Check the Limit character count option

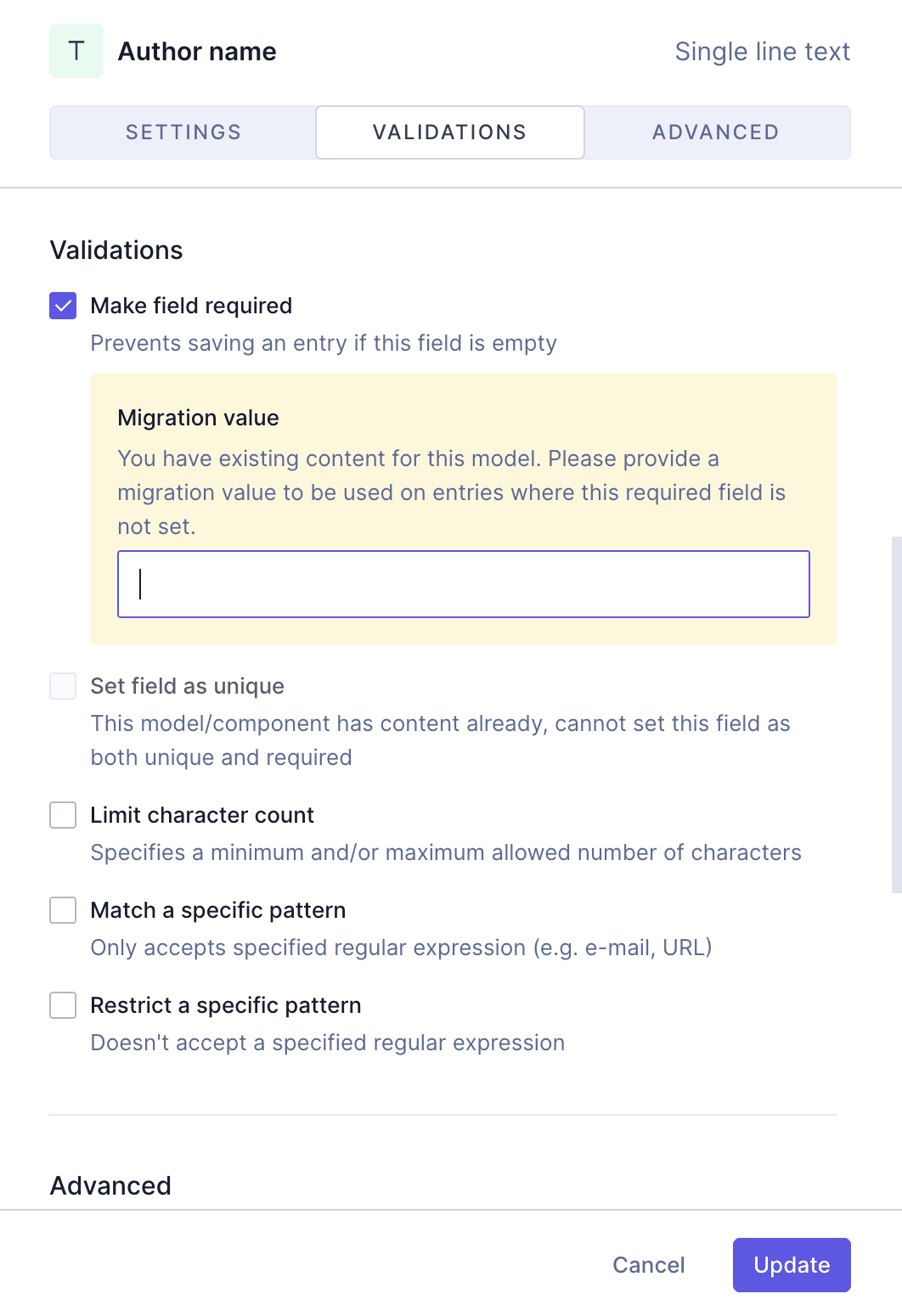point(62,815)
